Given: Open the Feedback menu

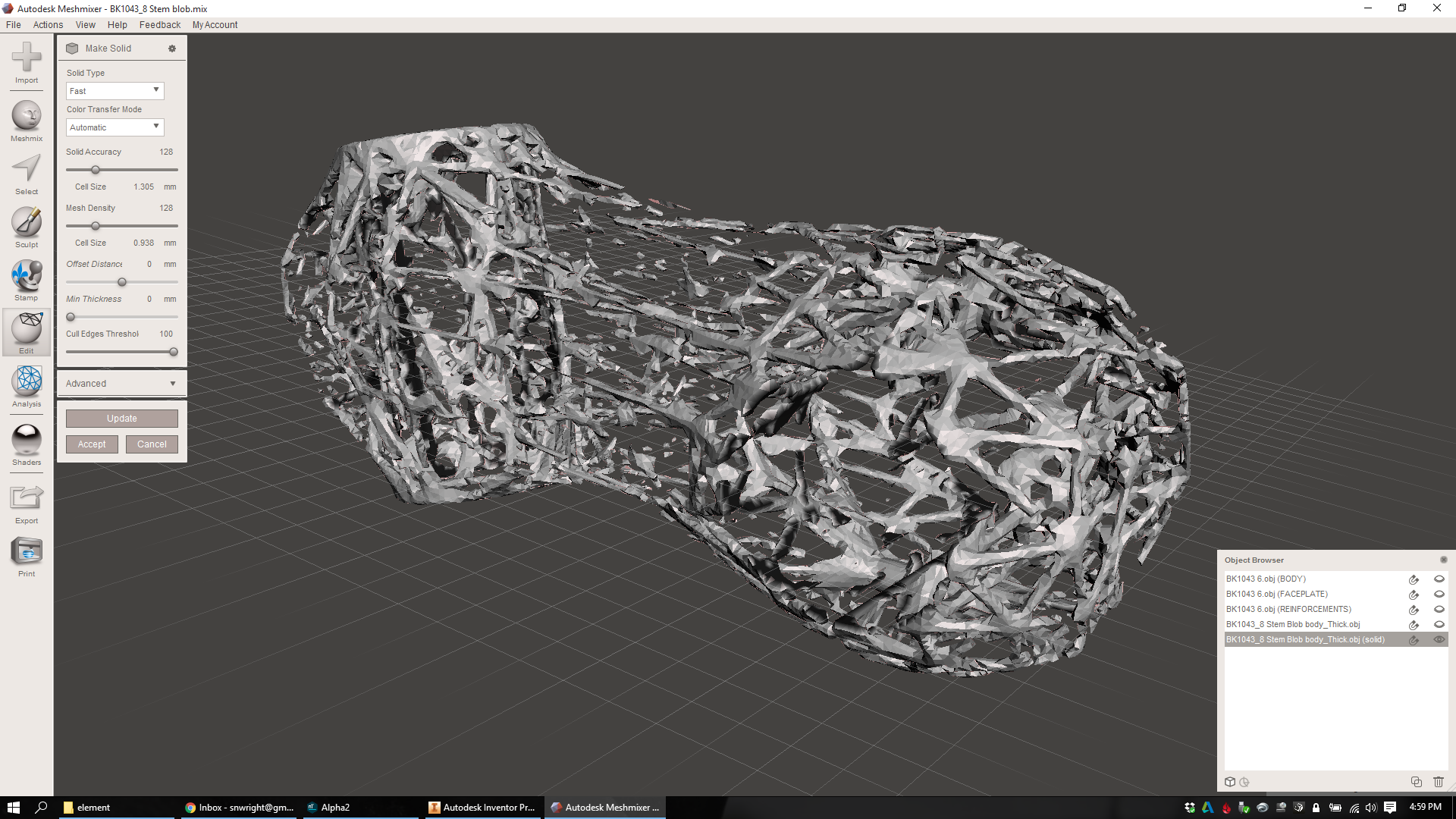Looking at the screenshot, I should click(160, 25).
